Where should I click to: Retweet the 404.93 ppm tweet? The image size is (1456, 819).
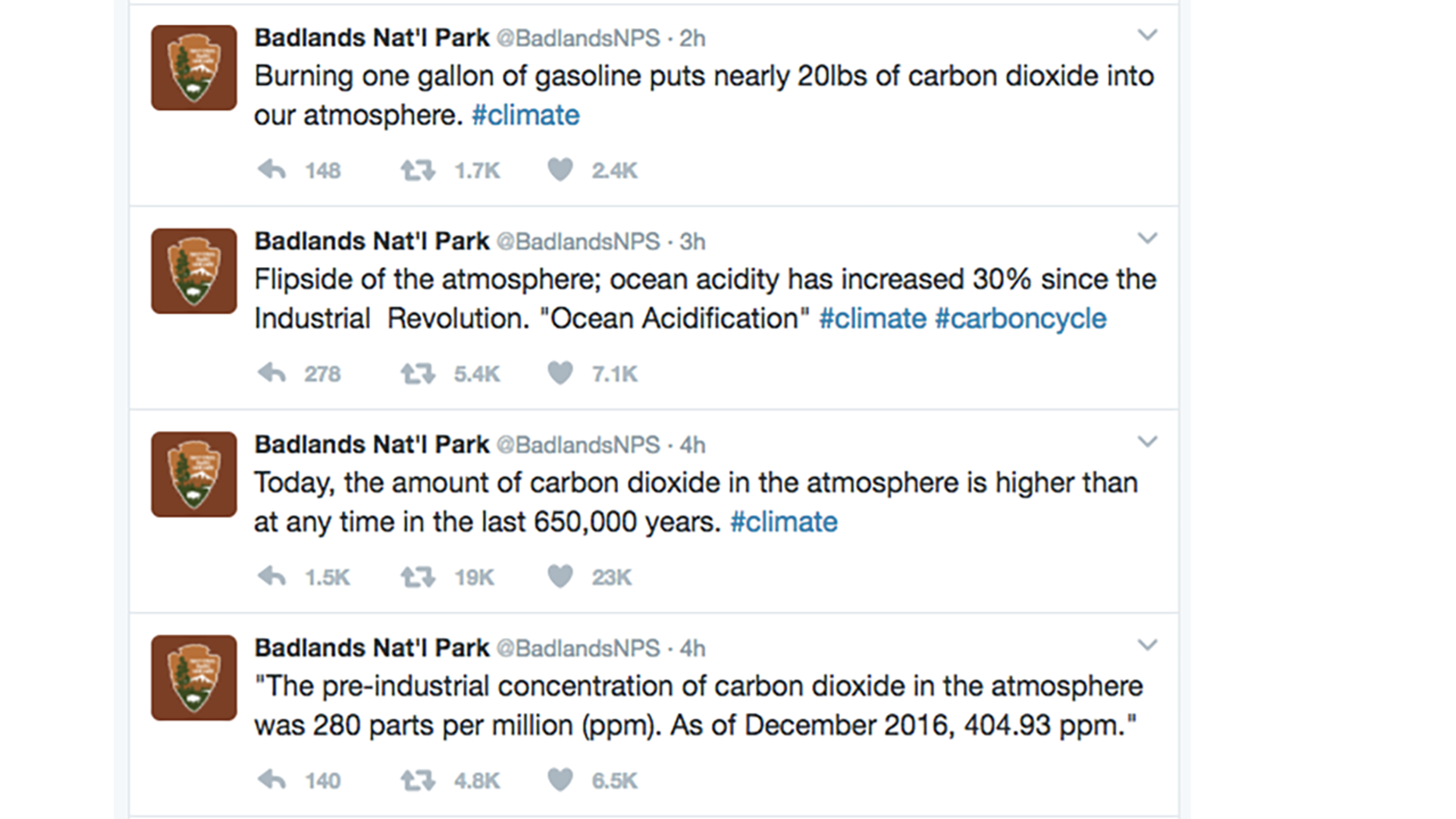[x=418, y=780]
